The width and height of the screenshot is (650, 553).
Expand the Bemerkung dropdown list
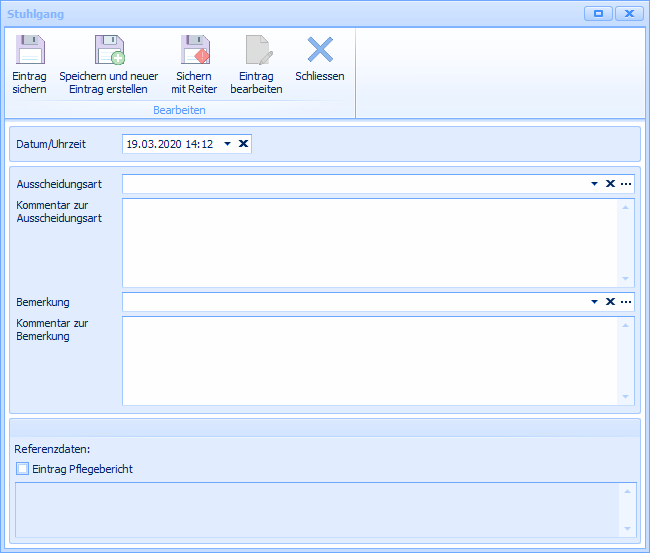pos(594,302)
